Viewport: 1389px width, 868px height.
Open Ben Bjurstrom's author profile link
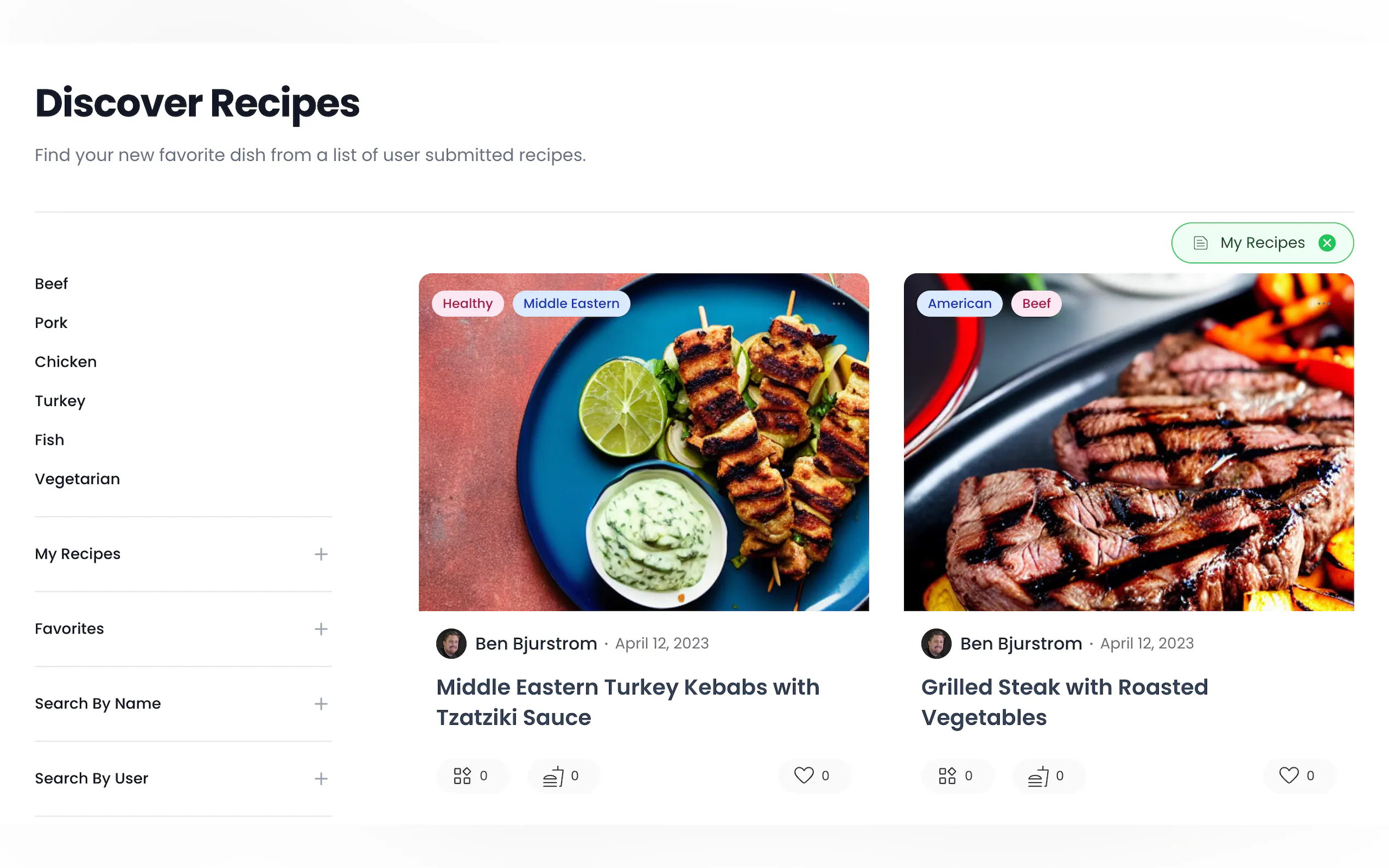tap(535, 643)
